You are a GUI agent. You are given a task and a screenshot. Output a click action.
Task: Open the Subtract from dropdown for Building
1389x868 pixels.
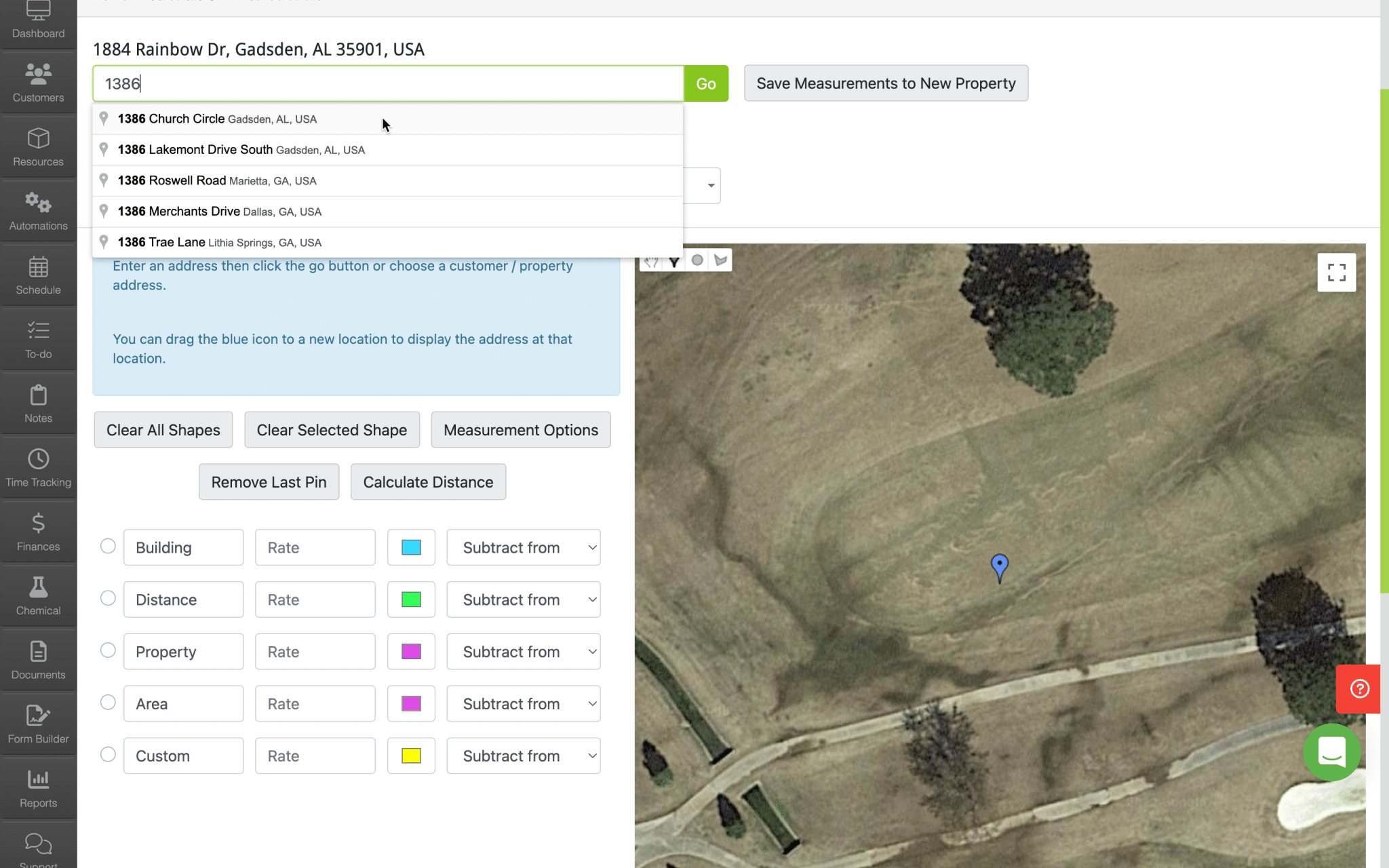pyautogui.click(x=523, y=547)
